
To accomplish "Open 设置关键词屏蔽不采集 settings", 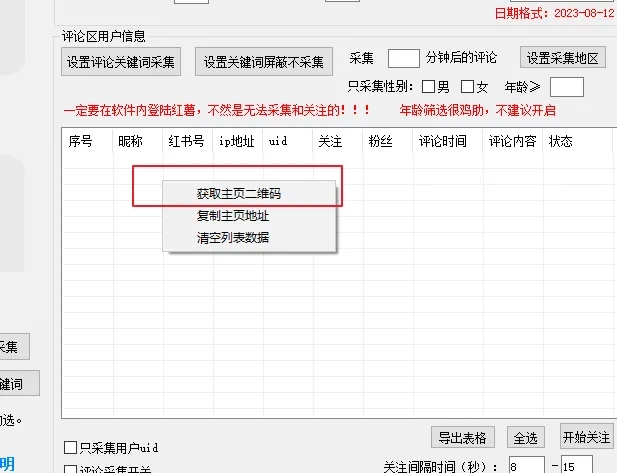I will point(264,61).
